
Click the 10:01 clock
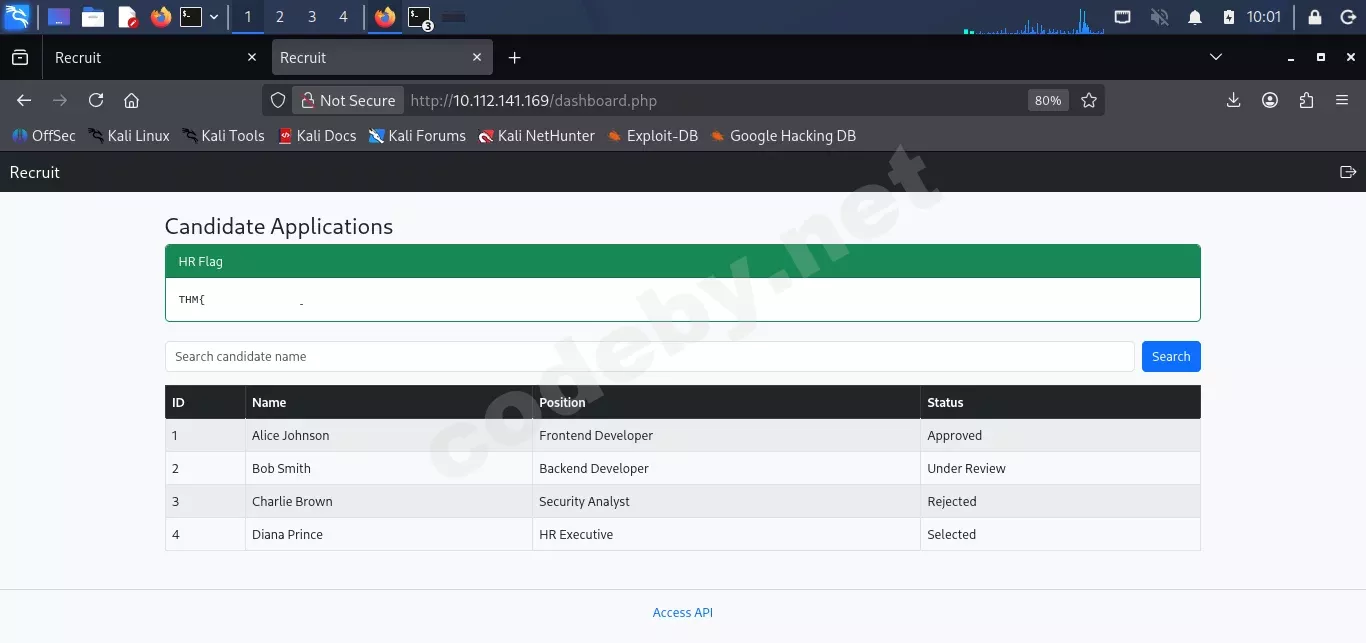click(1264, 17)
